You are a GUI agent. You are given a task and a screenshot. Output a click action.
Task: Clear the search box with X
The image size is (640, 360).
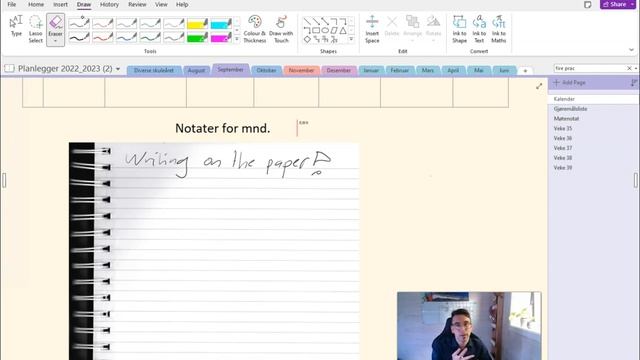click(629, 68)
